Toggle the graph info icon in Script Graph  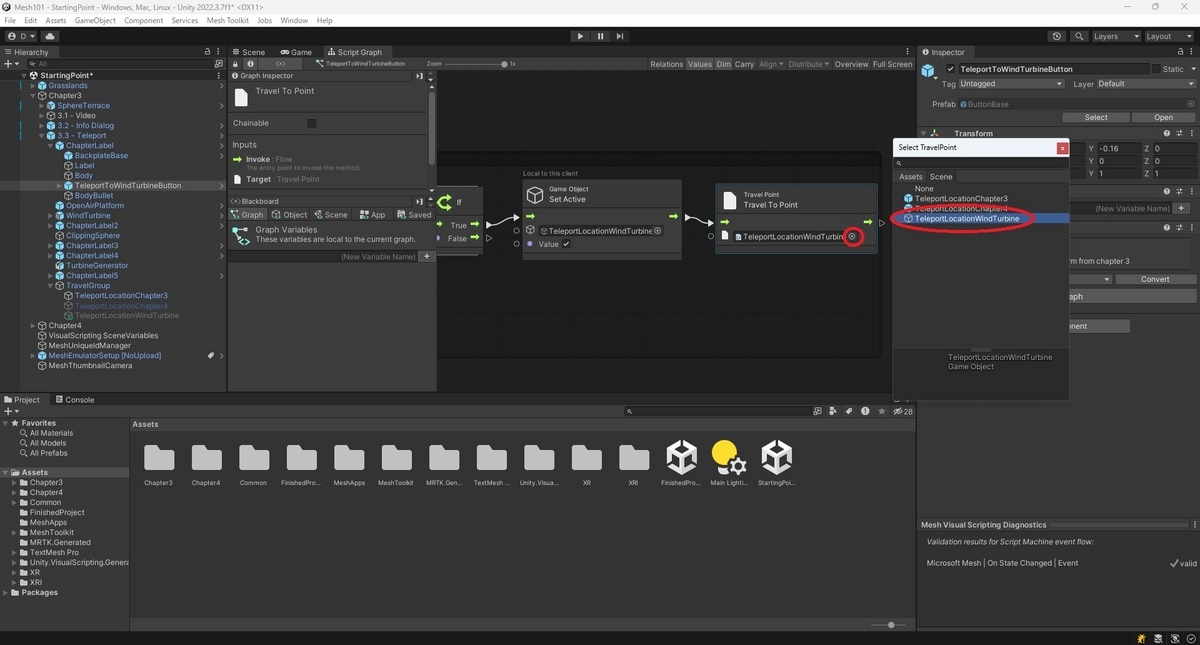tap(251, 63)
